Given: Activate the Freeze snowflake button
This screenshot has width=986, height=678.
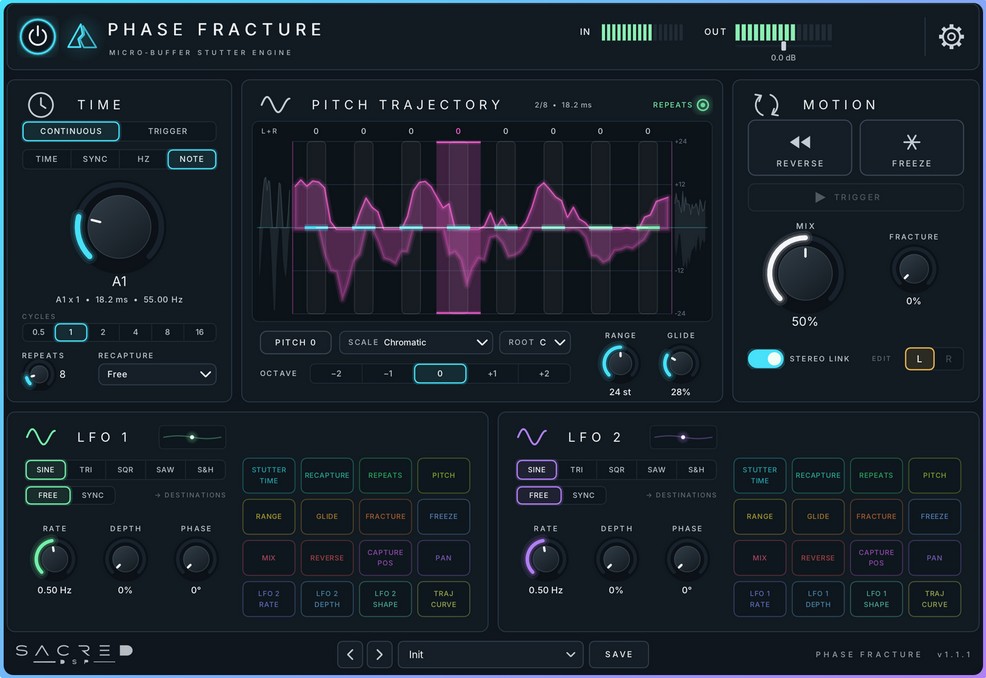Looking at the screenshot, I should tap(911, 148).
